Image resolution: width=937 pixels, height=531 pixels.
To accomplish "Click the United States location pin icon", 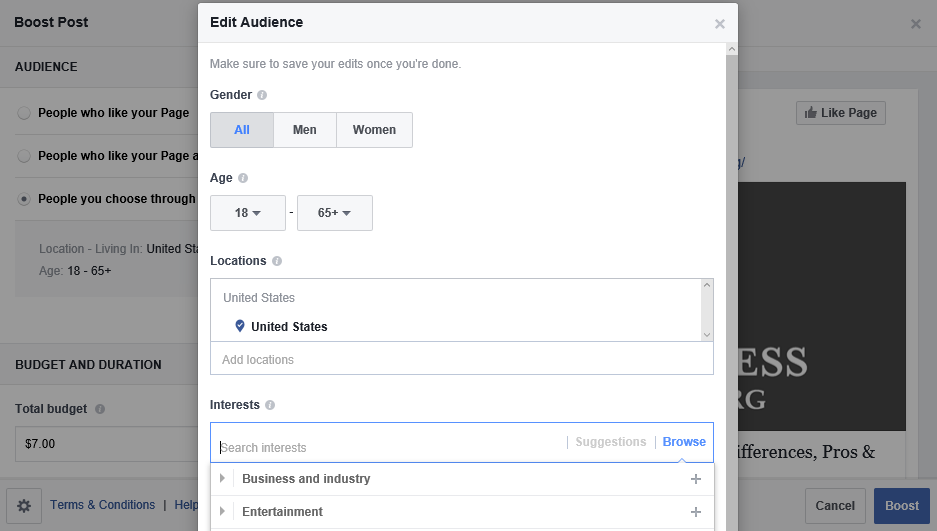I will [240, 326].
